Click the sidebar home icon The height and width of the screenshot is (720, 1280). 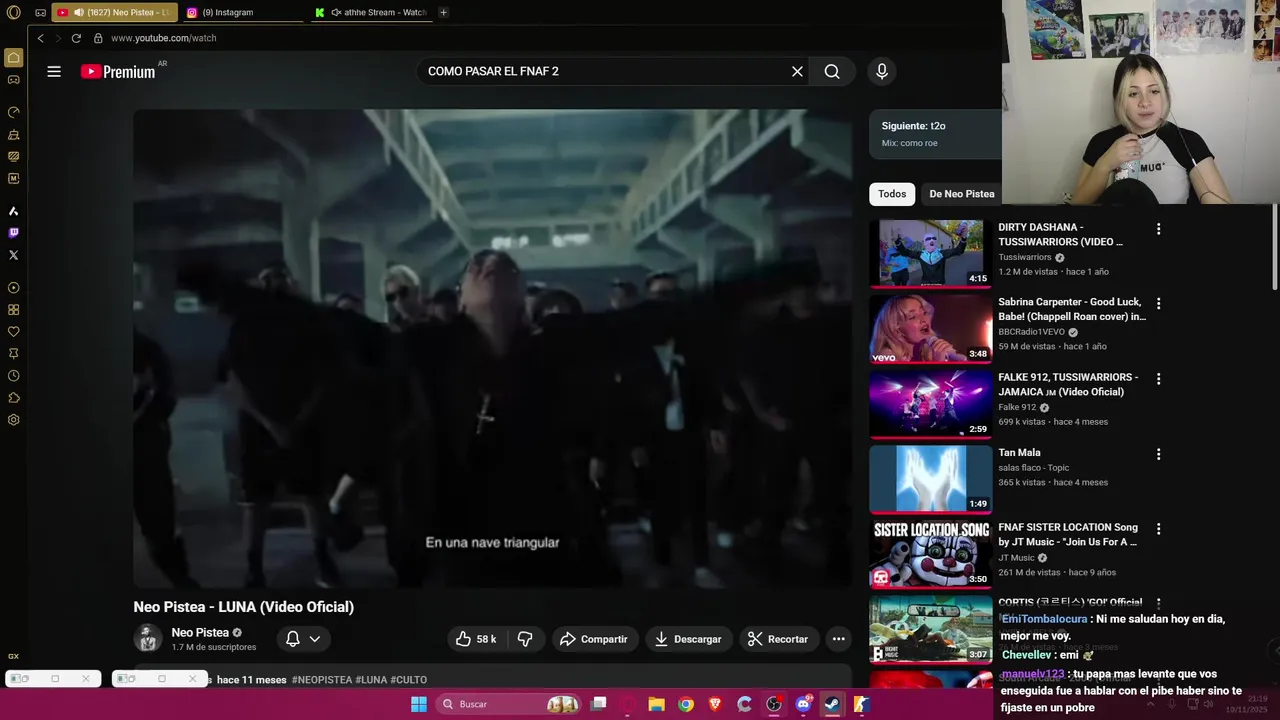(x=14, y=58)
